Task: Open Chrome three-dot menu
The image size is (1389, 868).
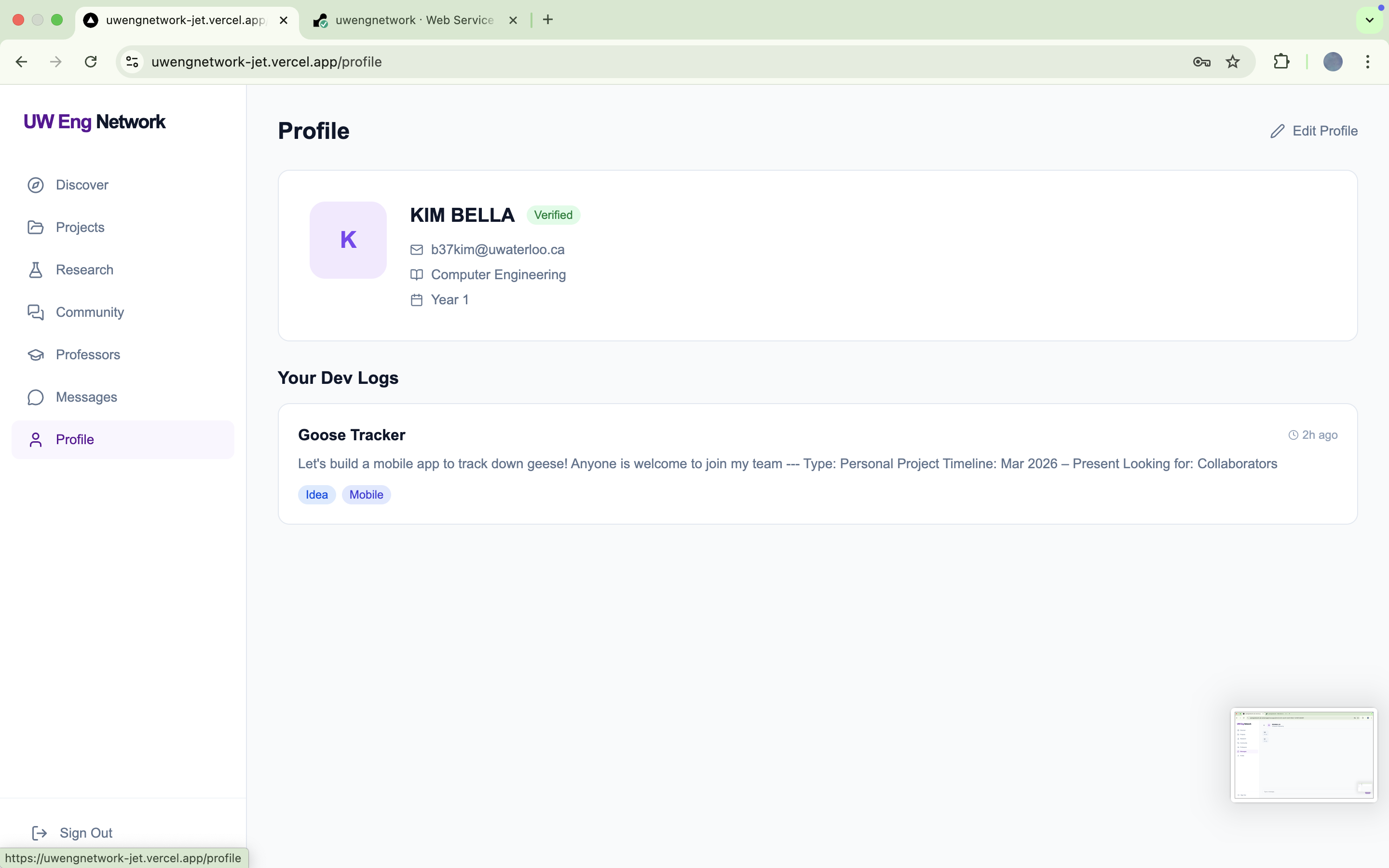Action: 1368,62
